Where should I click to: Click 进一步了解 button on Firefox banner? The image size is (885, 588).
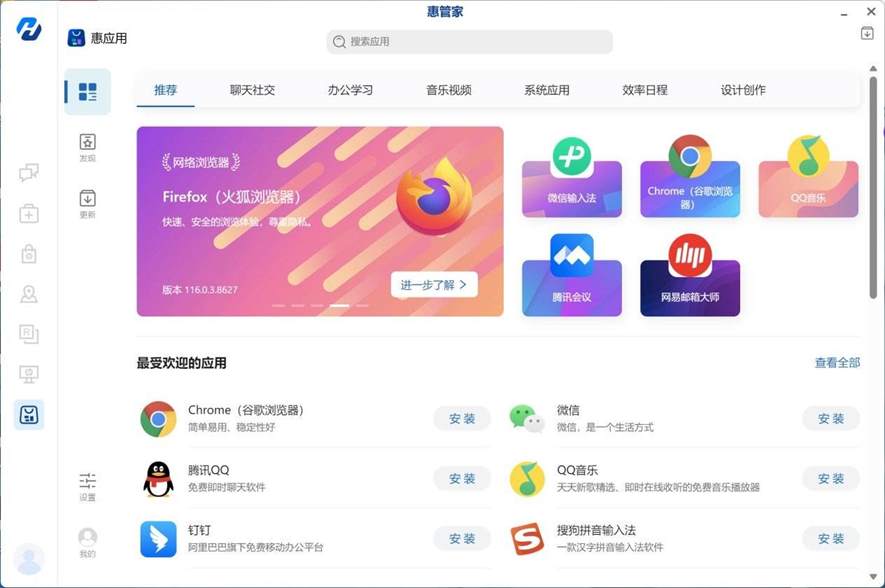tap(434, 285)
